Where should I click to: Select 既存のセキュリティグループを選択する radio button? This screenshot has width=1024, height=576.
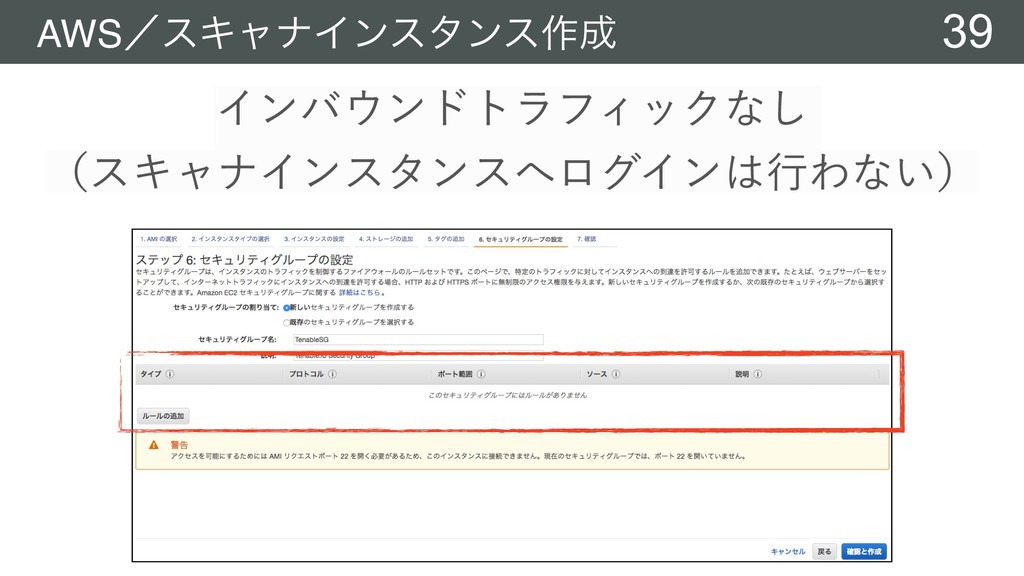pos(287,323)
